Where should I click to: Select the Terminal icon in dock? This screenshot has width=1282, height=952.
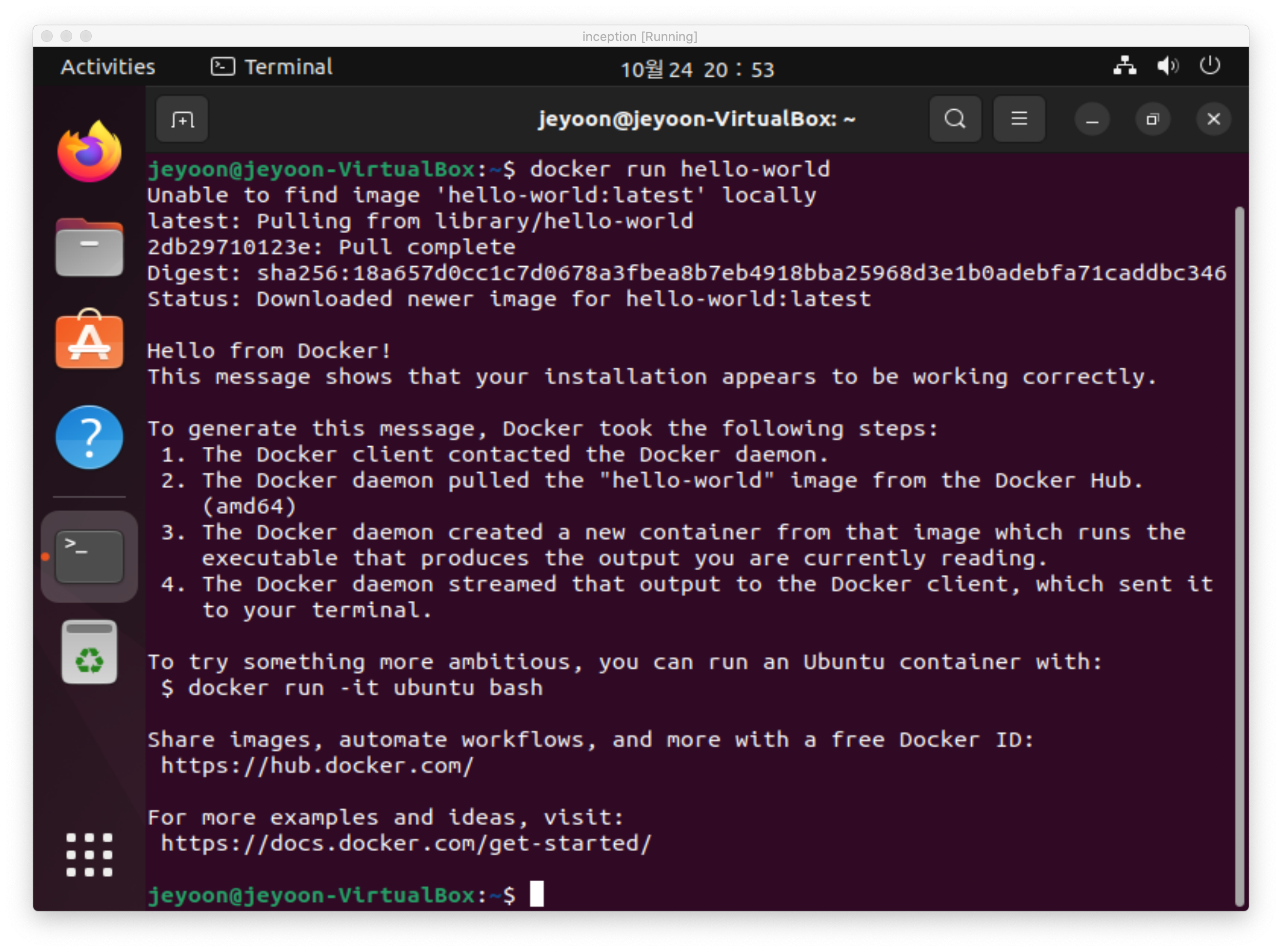pyautogui.click(x=89, y=556)
